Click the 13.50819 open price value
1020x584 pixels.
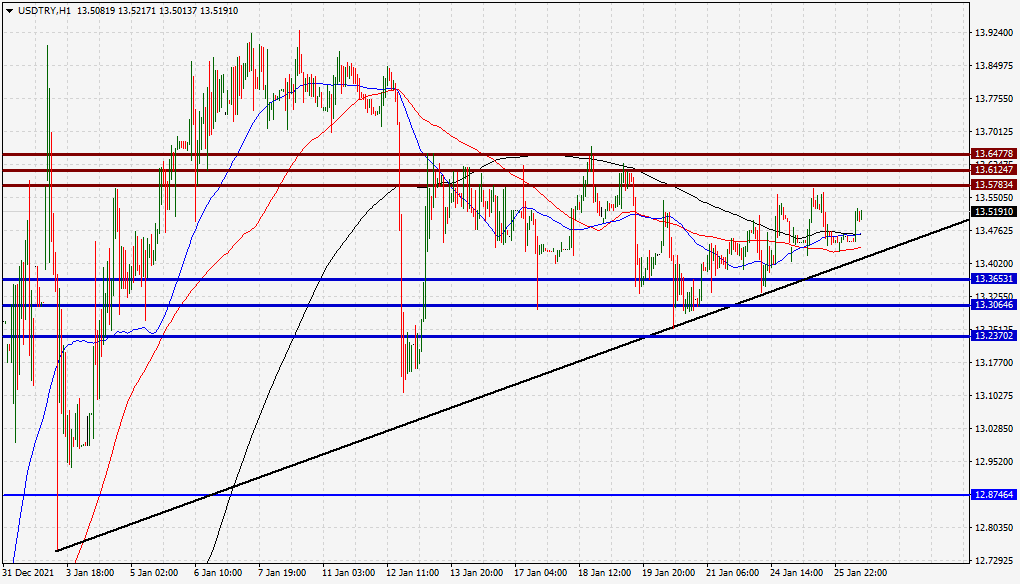click(95, 11)
